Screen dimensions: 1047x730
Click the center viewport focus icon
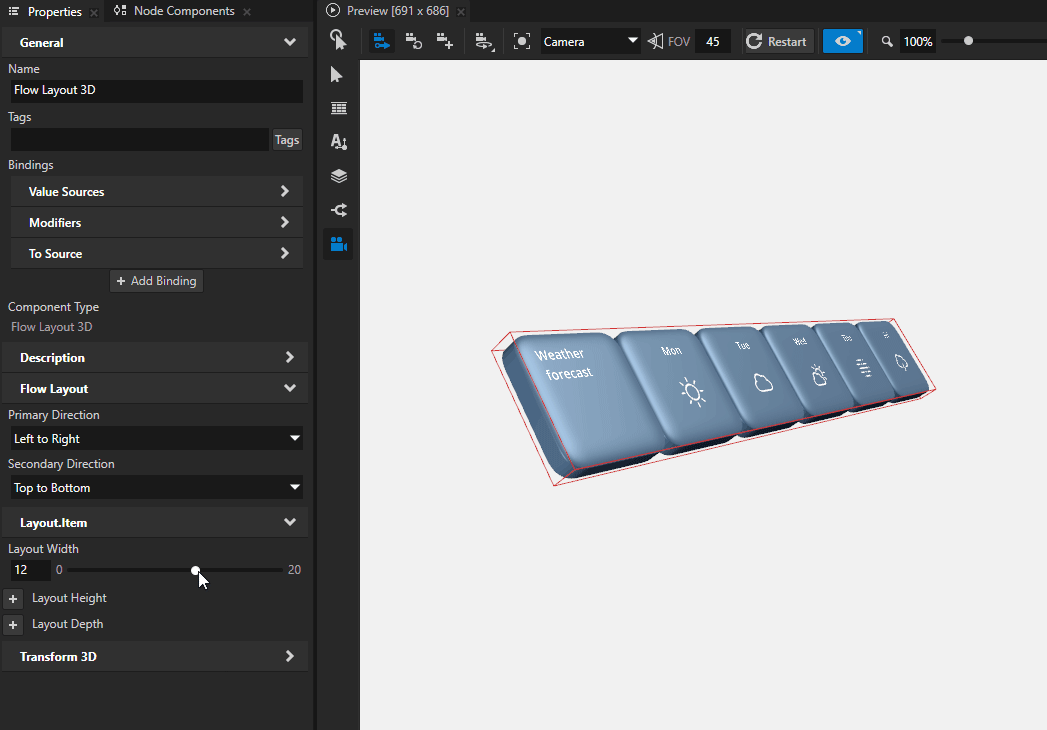tap(521, 41)
